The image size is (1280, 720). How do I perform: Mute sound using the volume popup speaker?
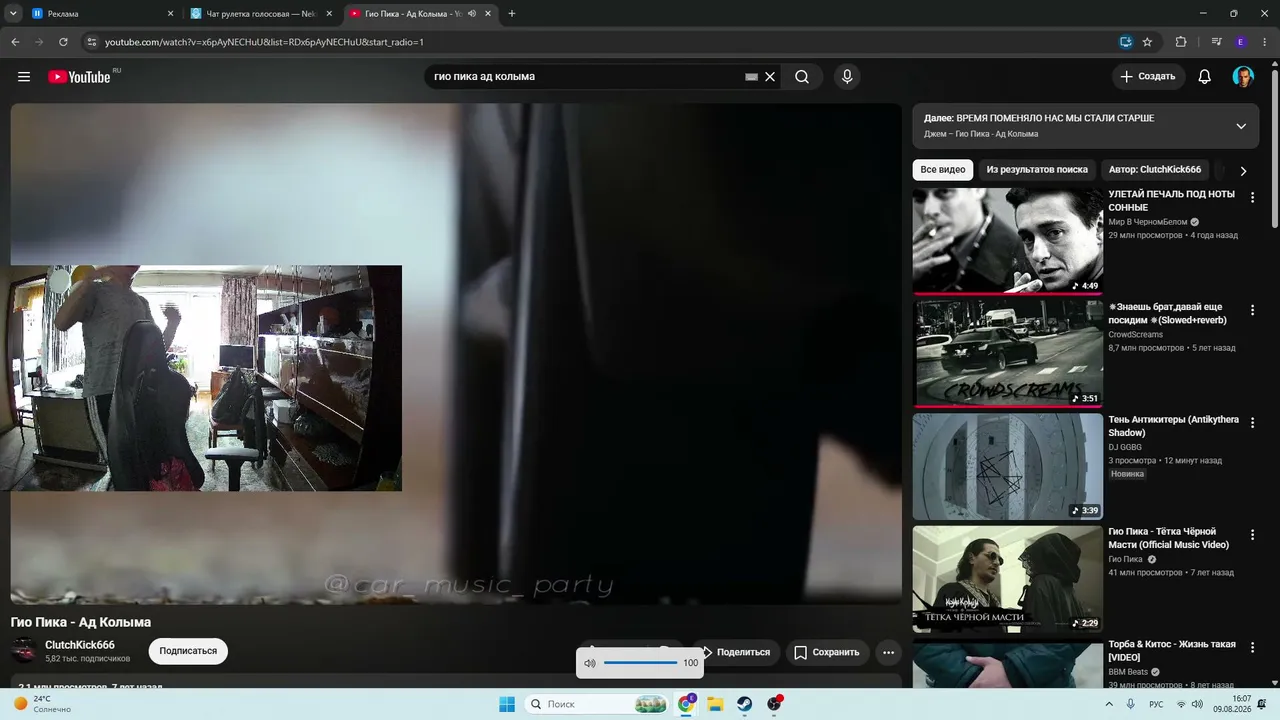coord(590,663)
